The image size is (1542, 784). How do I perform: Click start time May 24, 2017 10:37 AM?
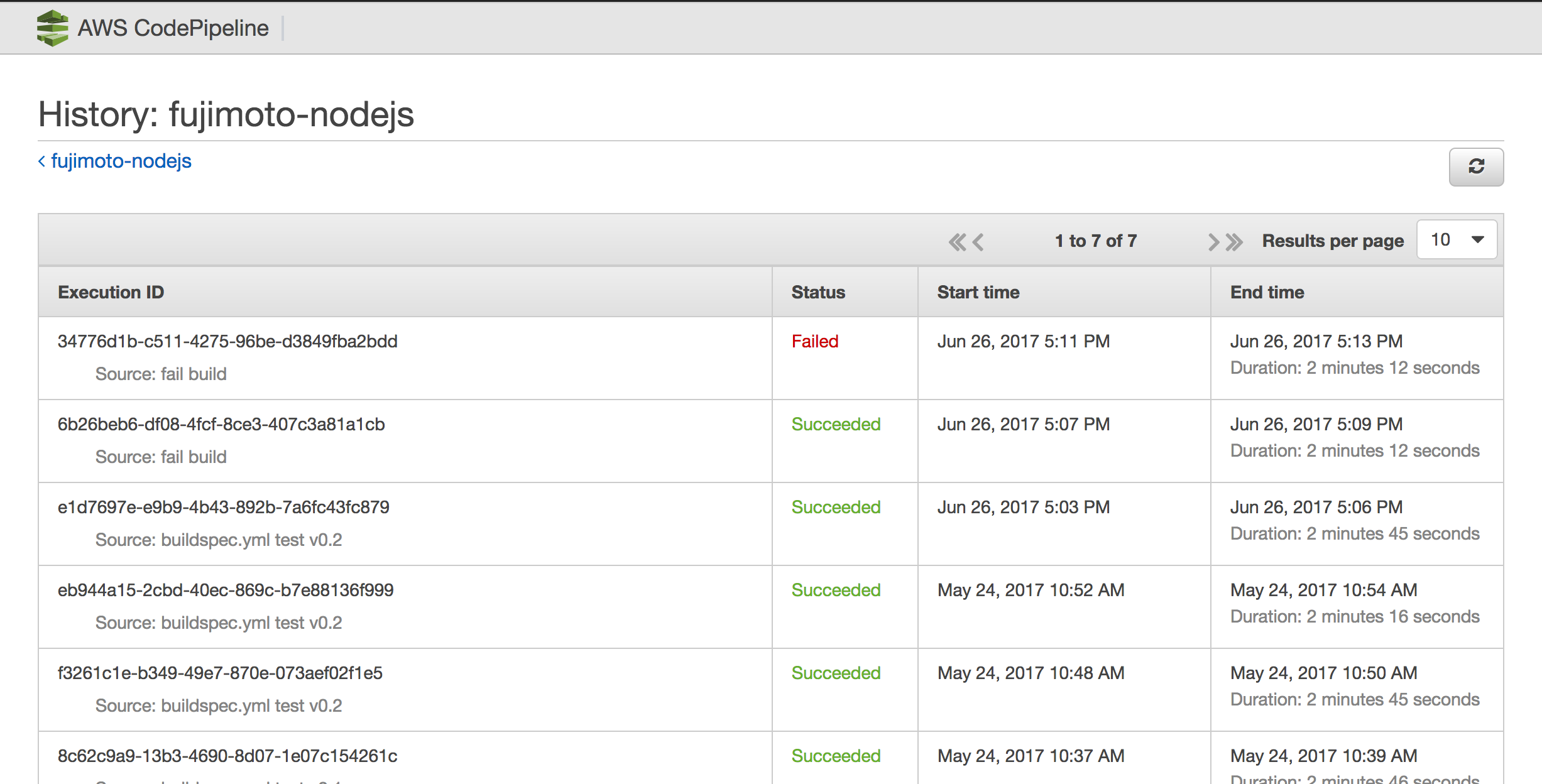coord(1031,756)
